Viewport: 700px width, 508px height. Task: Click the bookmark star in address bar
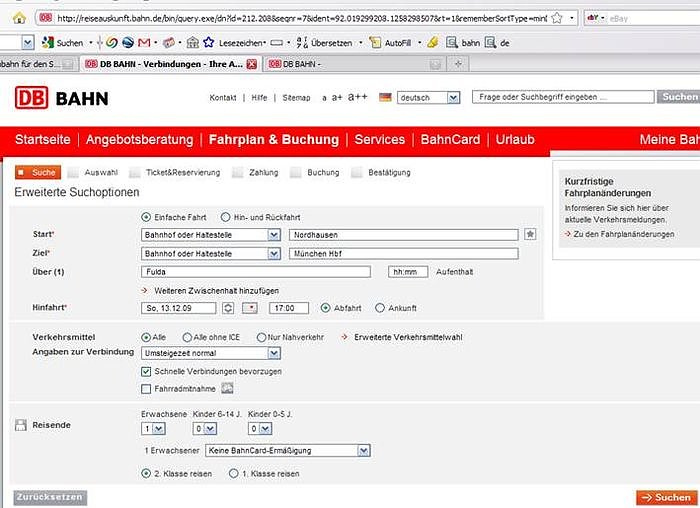point(570,18)
